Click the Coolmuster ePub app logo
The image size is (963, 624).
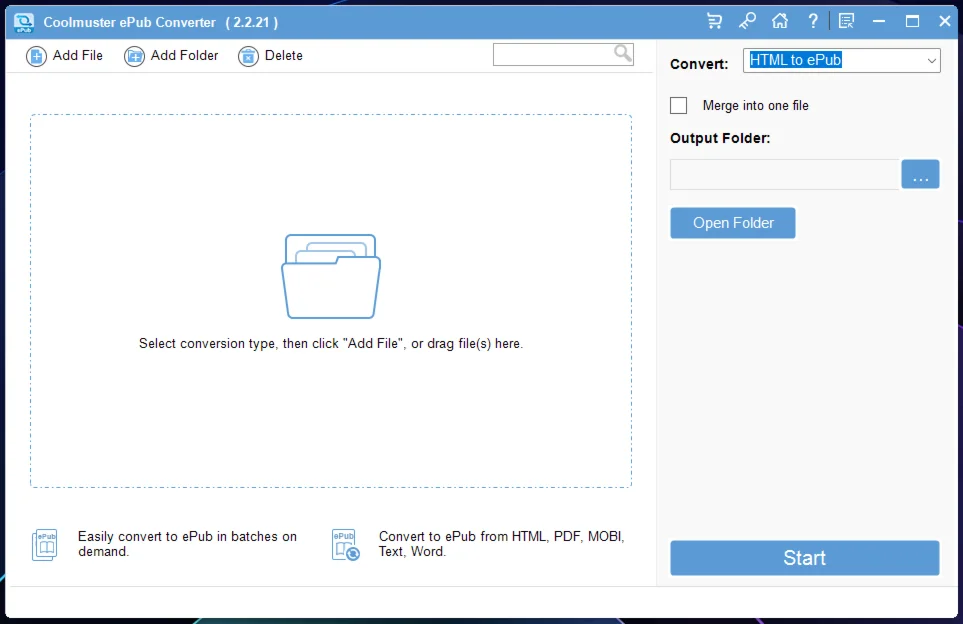[x=24, y=22]
